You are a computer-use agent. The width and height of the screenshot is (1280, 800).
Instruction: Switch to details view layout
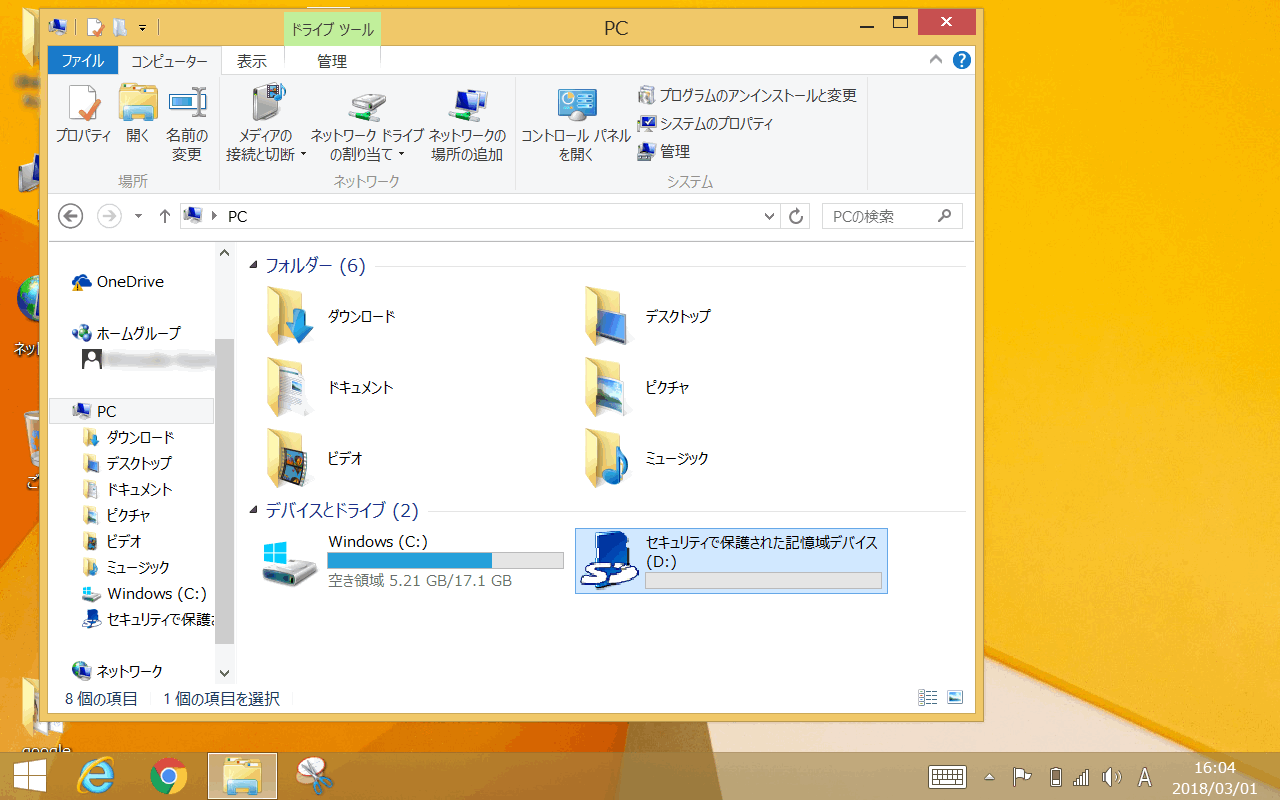click(927, 698)
